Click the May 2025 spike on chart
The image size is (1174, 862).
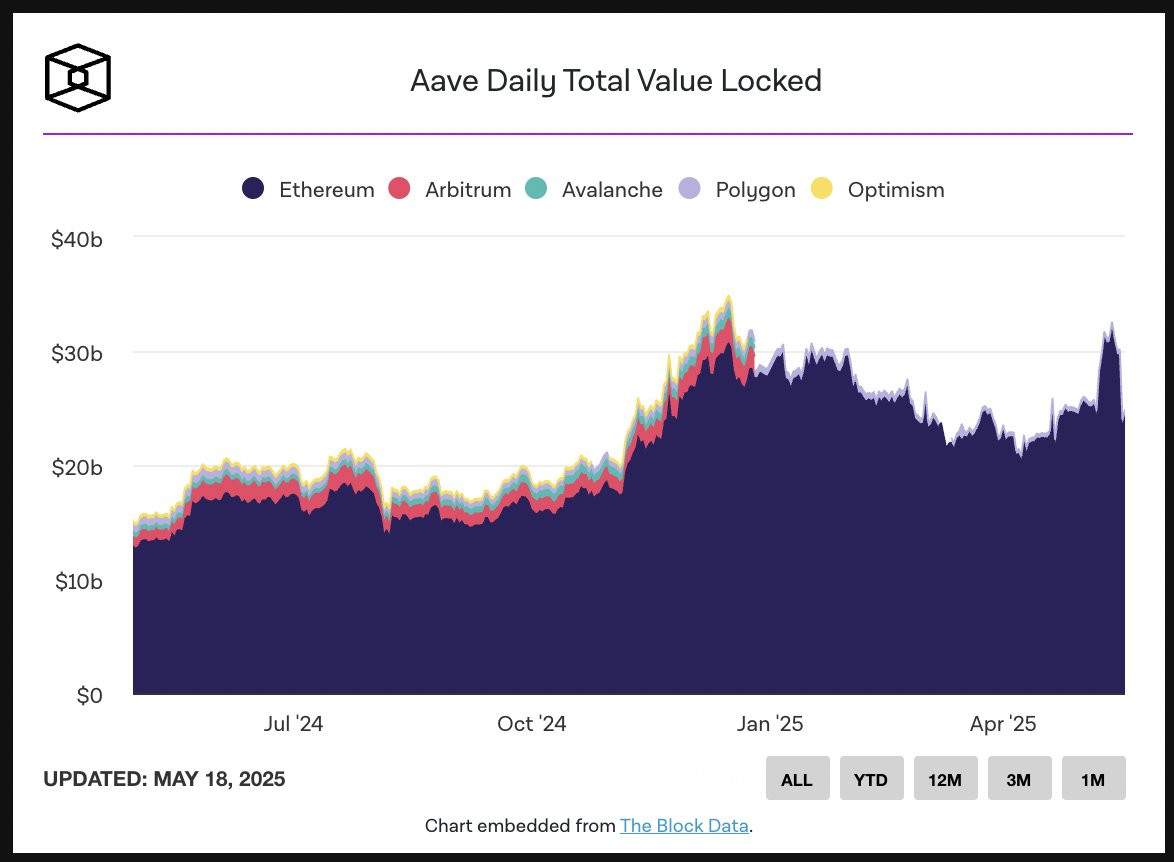click(1112, 324)
